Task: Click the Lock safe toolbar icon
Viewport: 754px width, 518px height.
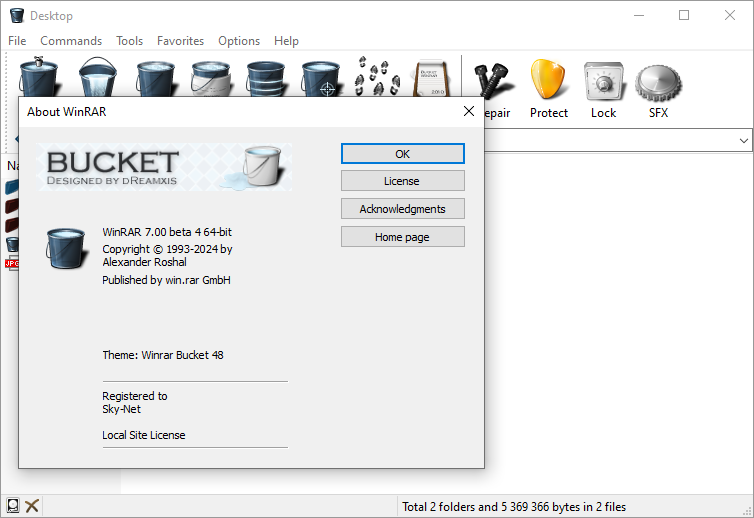Action: pos(604,81)
